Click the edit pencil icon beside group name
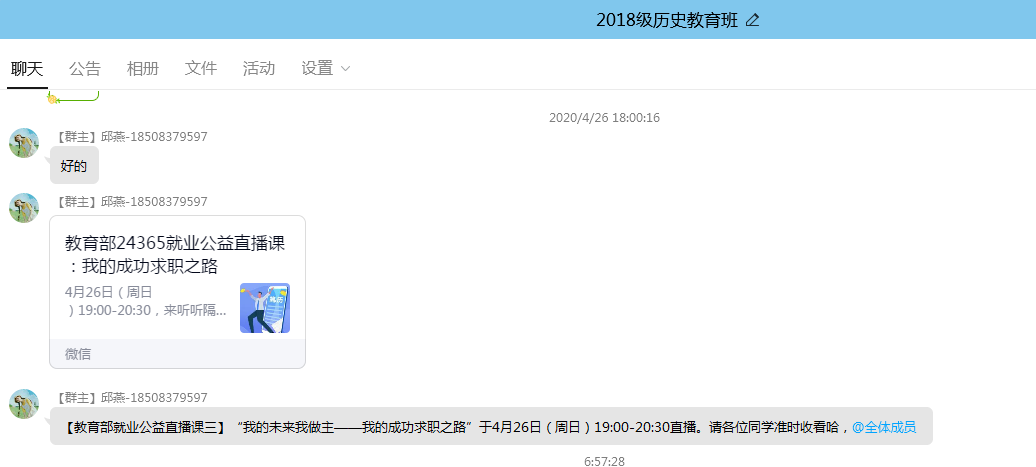 [x=752, y=20]
